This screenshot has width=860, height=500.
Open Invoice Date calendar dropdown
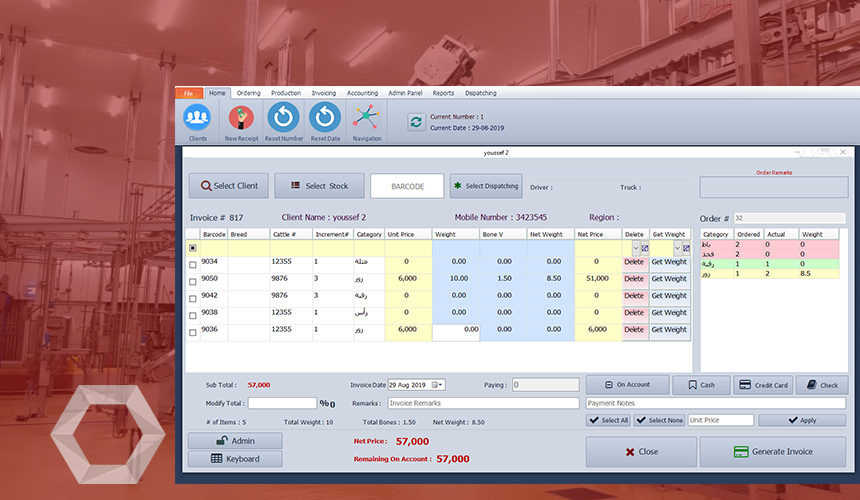click(437, 385)
